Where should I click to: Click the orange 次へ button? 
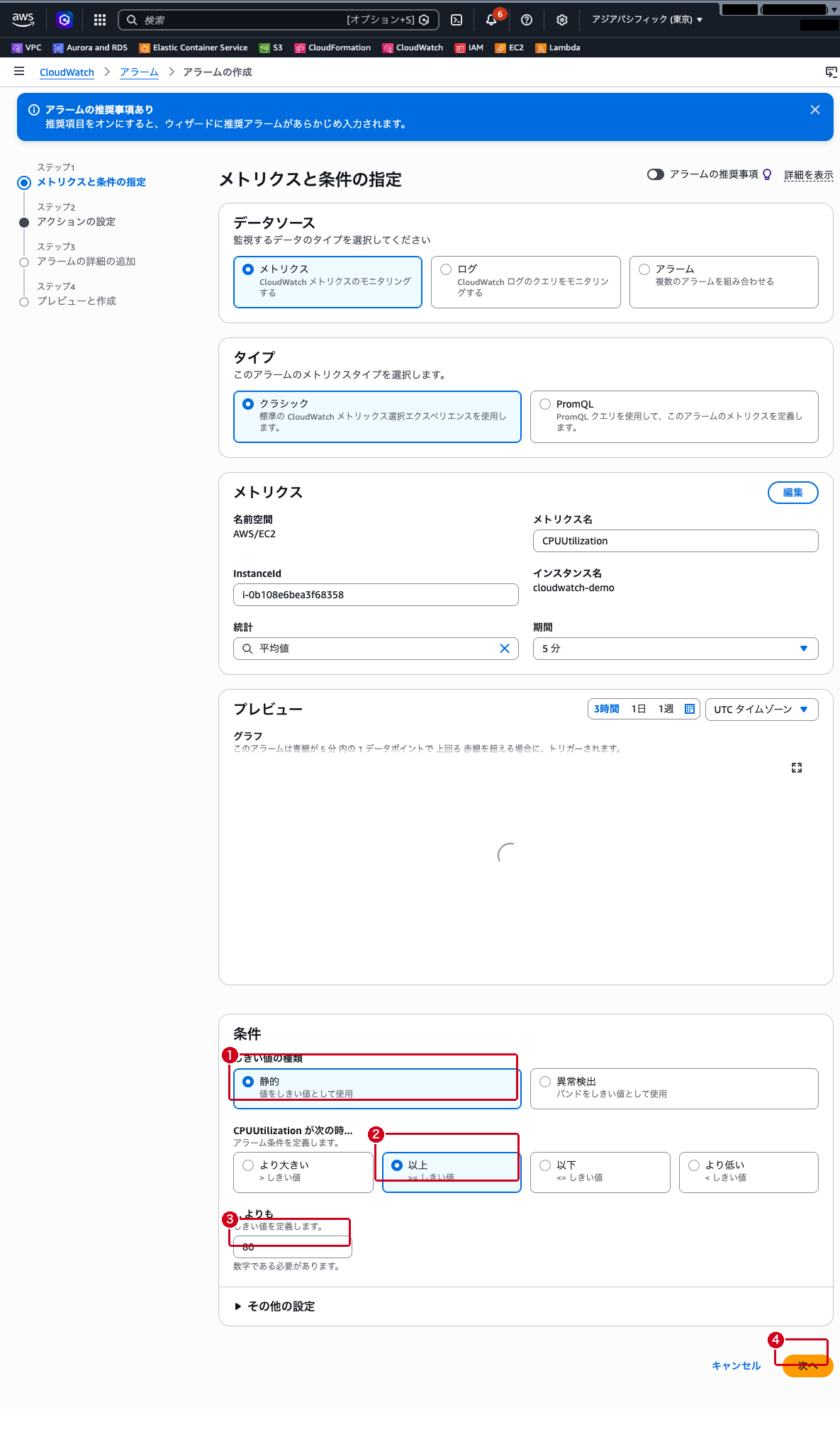(x=808, y=1366)
